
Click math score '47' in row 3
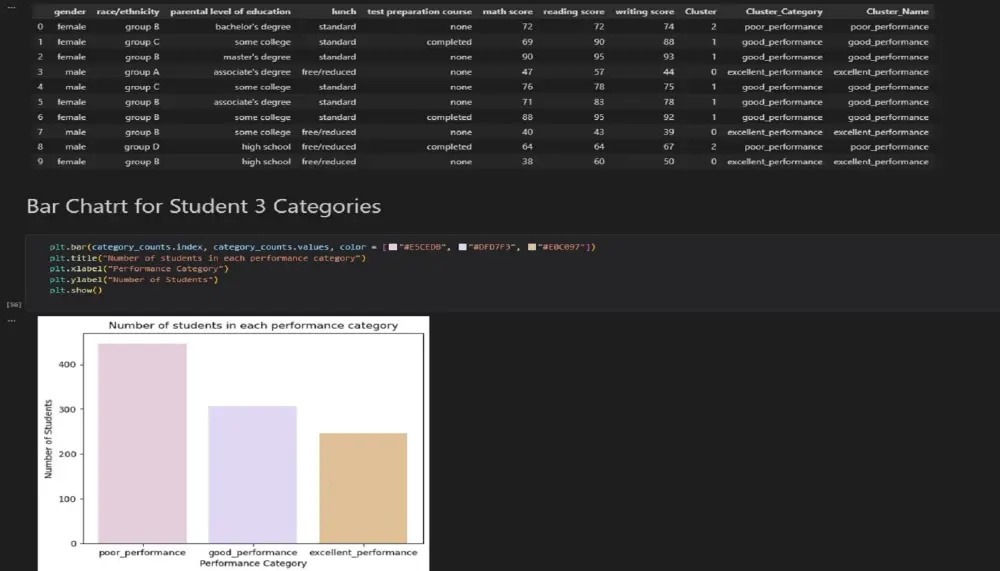[527, 72]
